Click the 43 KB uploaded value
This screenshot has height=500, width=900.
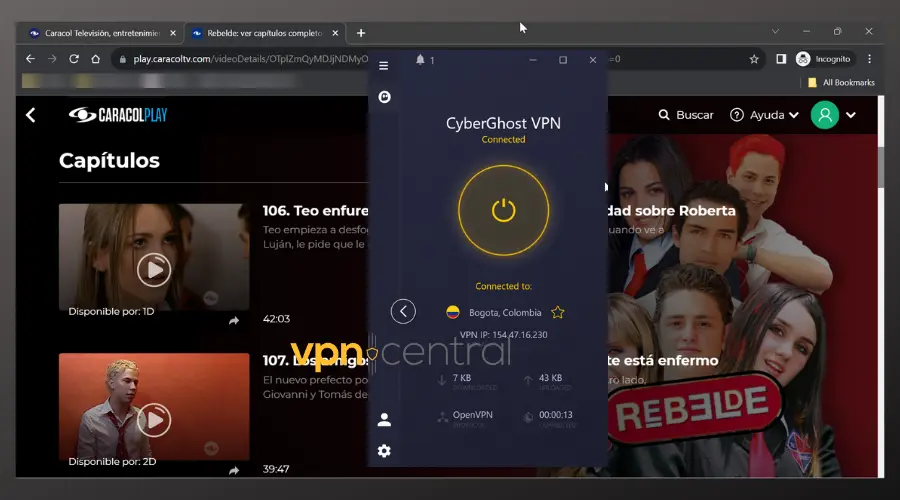[550, 378]
